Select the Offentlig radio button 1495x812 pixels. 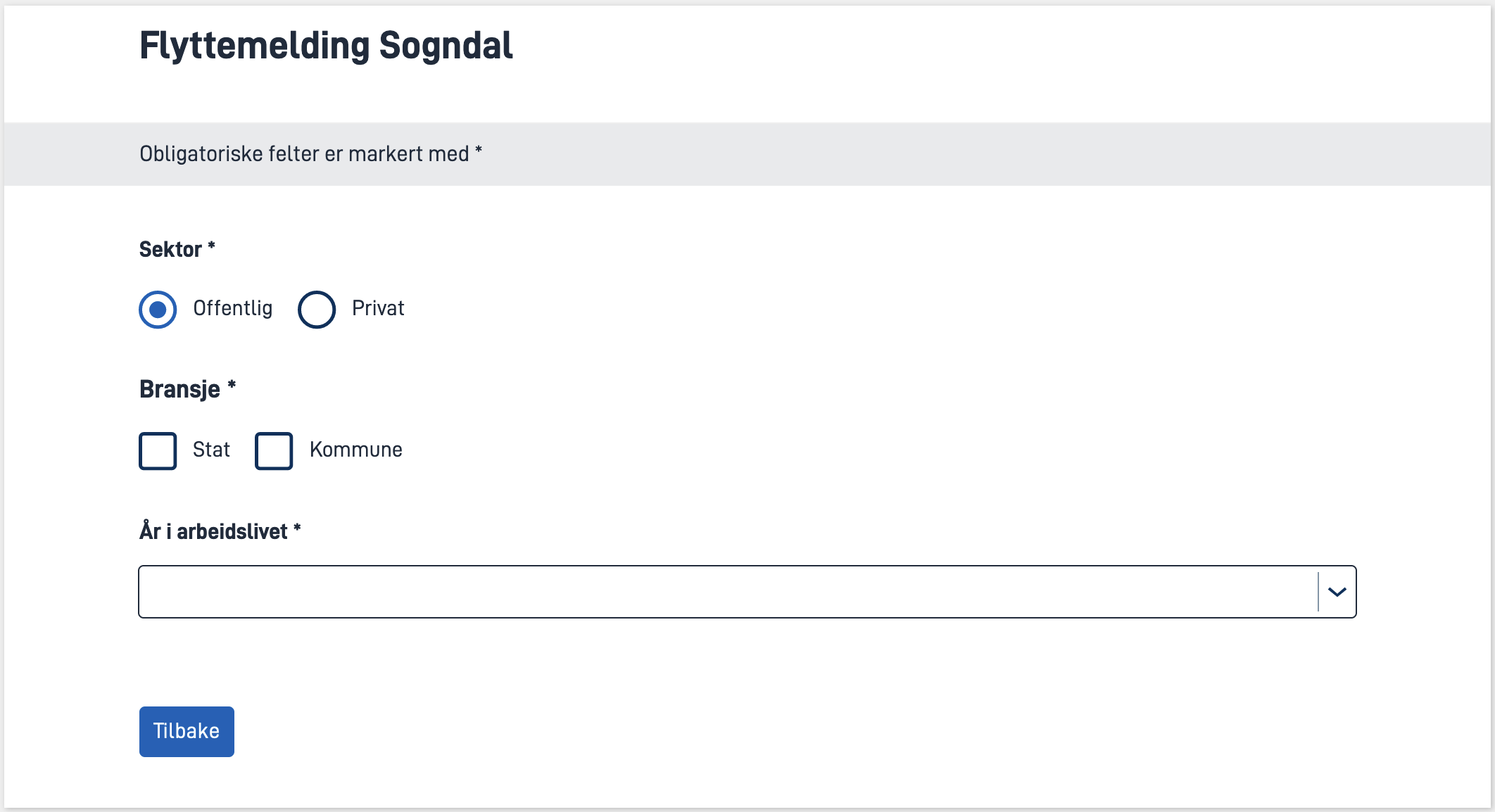(x=158, y=310)
